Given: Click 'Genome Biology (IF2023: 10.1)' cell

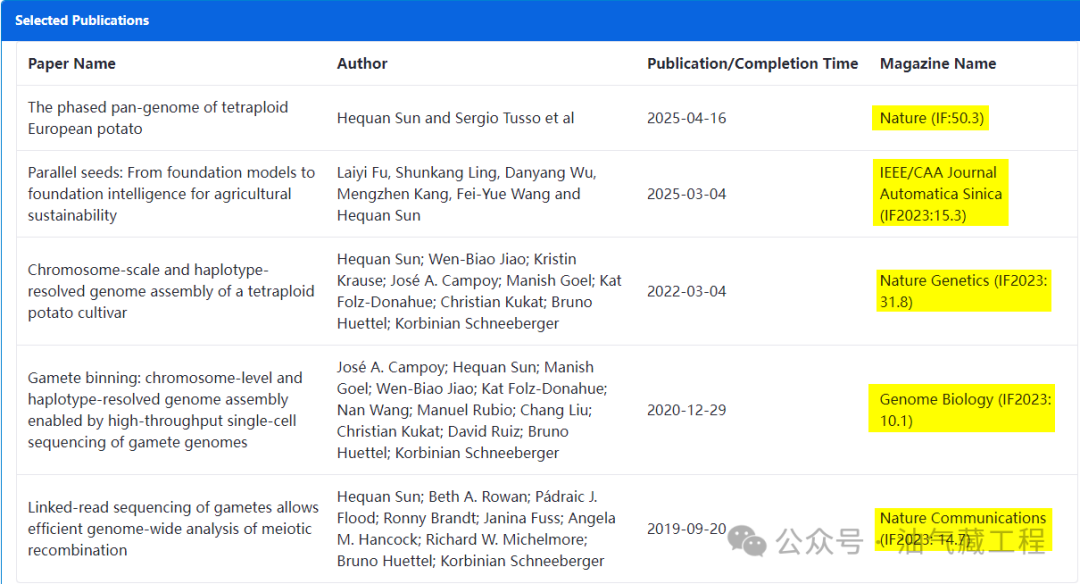Looking at the screenshot, I should tap(962, 408).
